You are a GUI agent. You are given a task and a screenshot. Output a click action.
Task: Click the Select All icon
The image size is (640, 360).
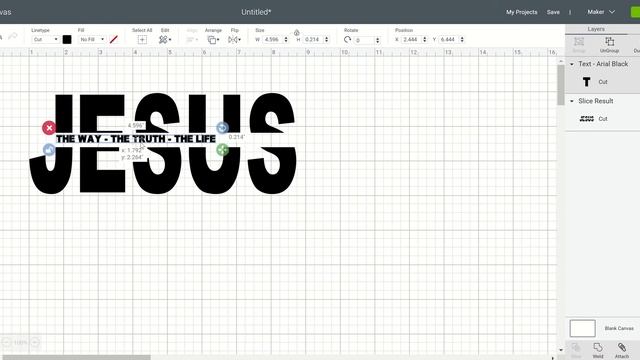(142, 40)
